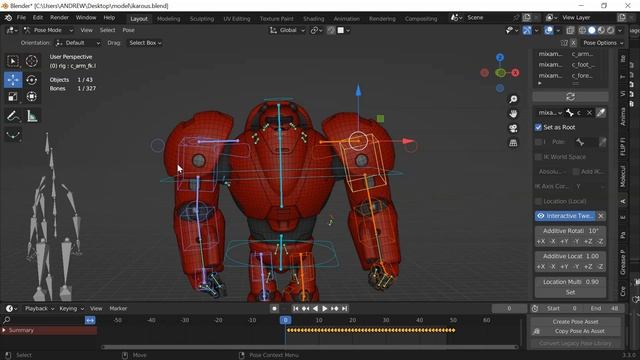Viewport: 640px width, 360px height.
Task: Click the Additive Rotation 10° field
Action: pyautogui.click(x=570, y=231)
